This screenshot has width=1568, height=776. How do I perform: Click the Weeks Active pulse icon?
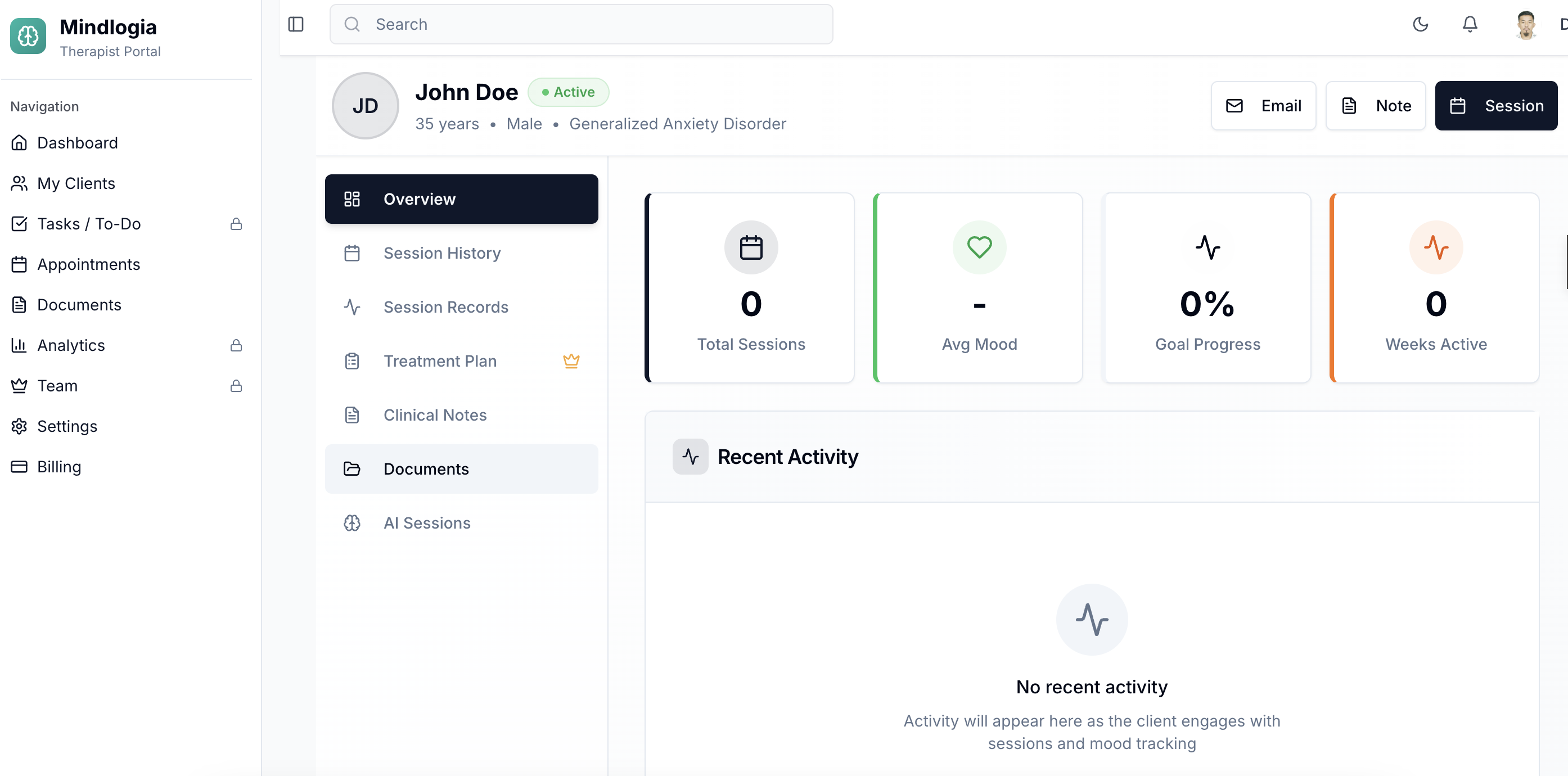click(x=1435, y=247)
